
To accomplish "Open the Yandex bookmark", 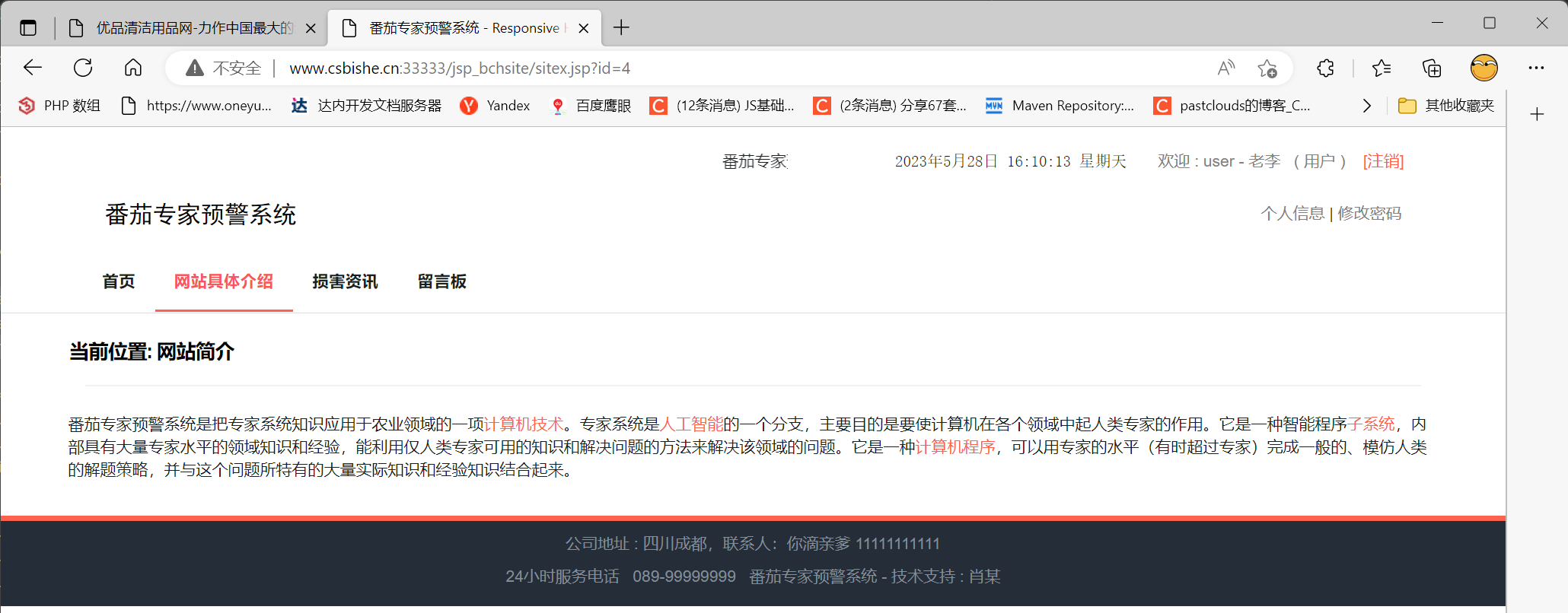I will [x=495, y=106].
